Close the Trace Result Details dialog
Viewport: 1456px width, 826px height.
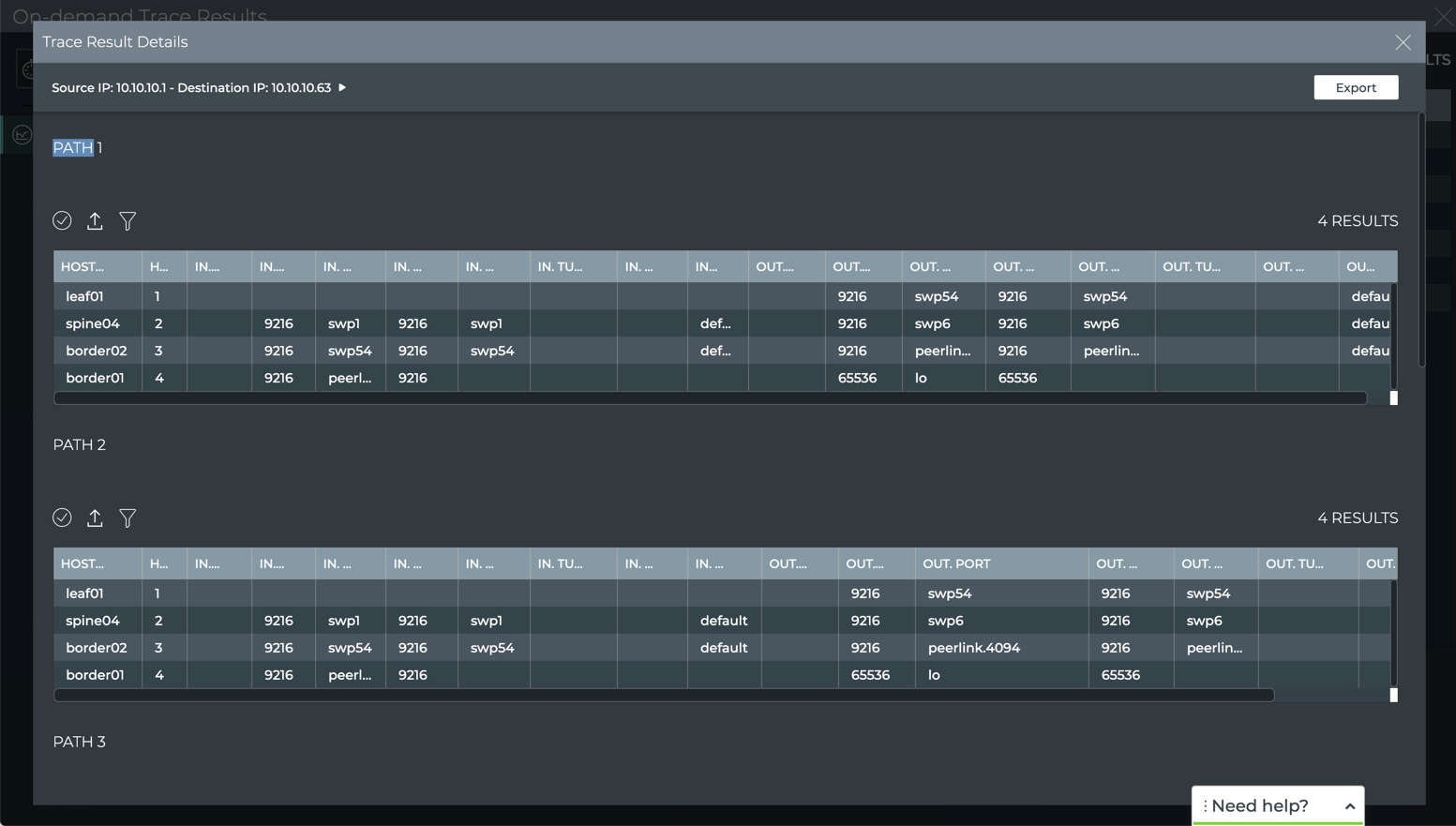click(x=1403, y=42)
